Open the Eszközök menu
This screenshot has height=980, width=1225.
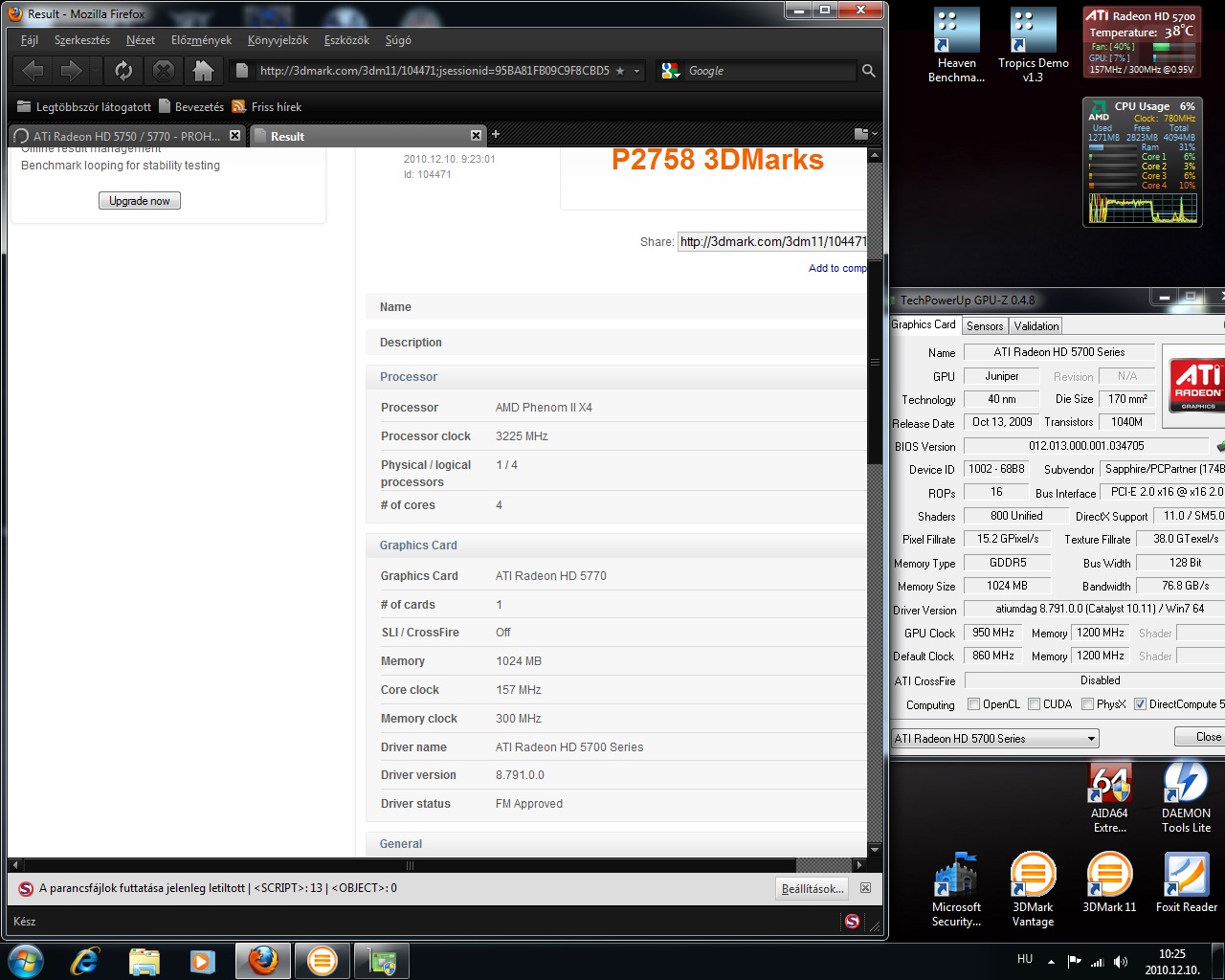[x=346, y=40]
